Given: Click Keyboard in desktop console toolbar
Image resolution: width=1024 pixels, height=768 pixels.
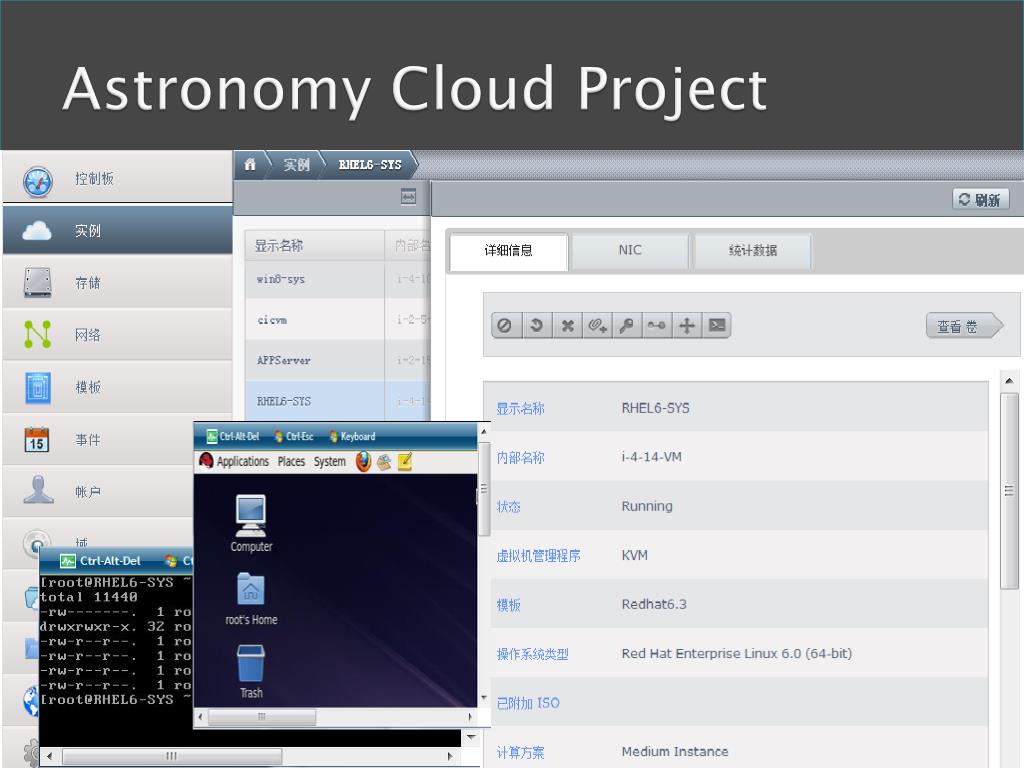Looking at the screenshot, I should pyautogui.click(x=352, y=436).
